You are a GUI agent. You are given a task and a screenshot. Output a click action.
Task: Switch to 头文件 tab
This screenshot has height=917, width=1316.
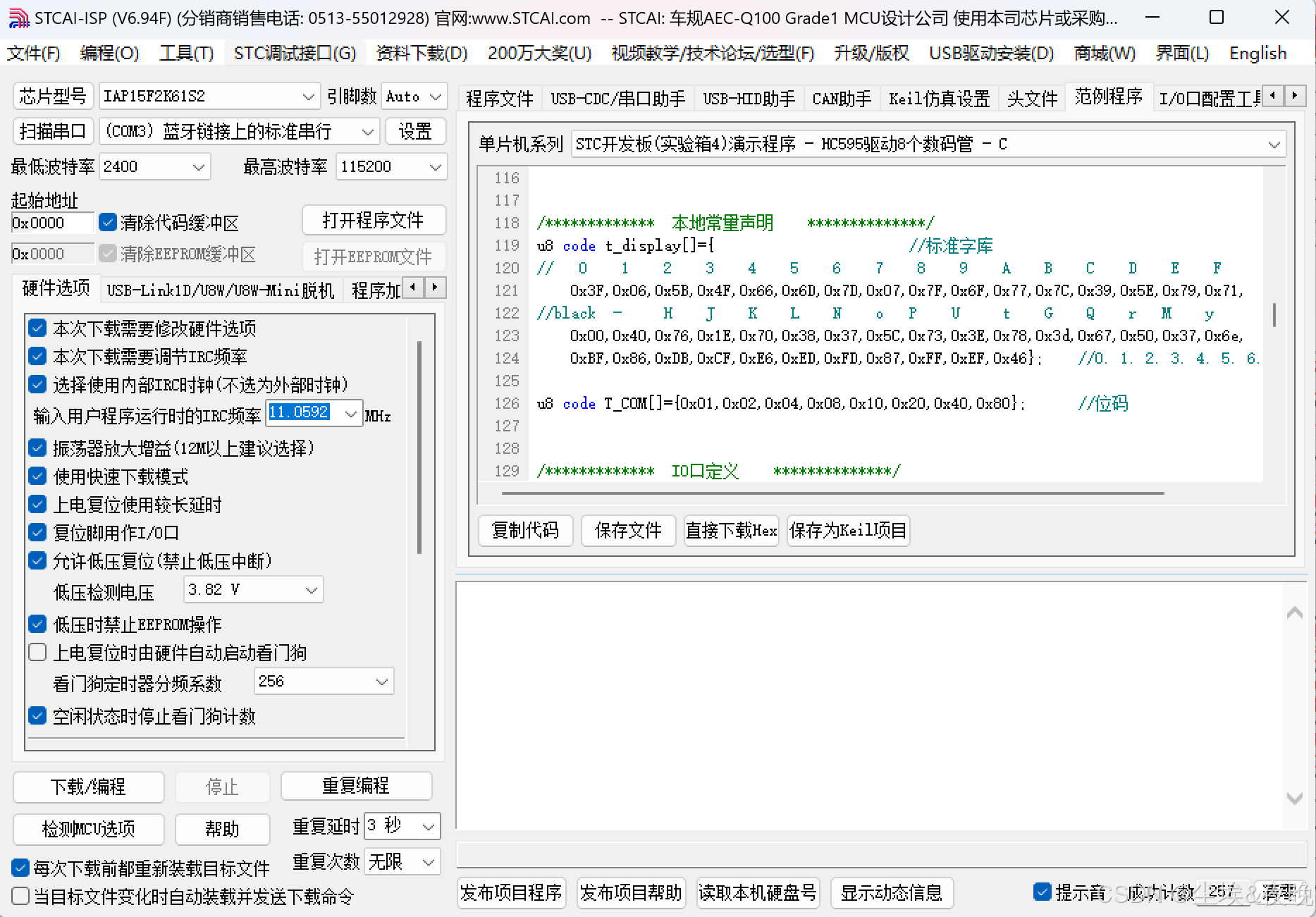[x=1032, y=99]
